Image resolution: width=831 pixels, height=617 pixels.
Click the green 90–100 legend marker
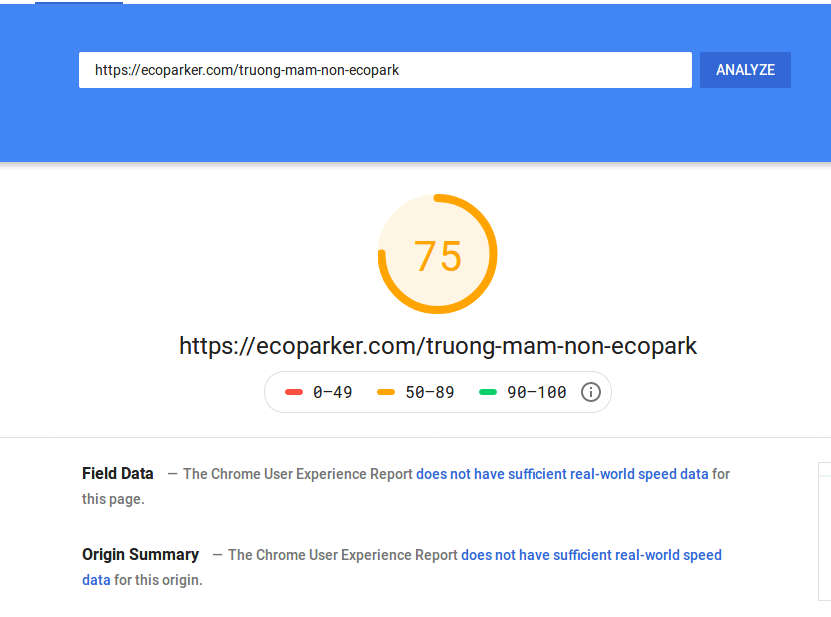click(x=488, y=392)
